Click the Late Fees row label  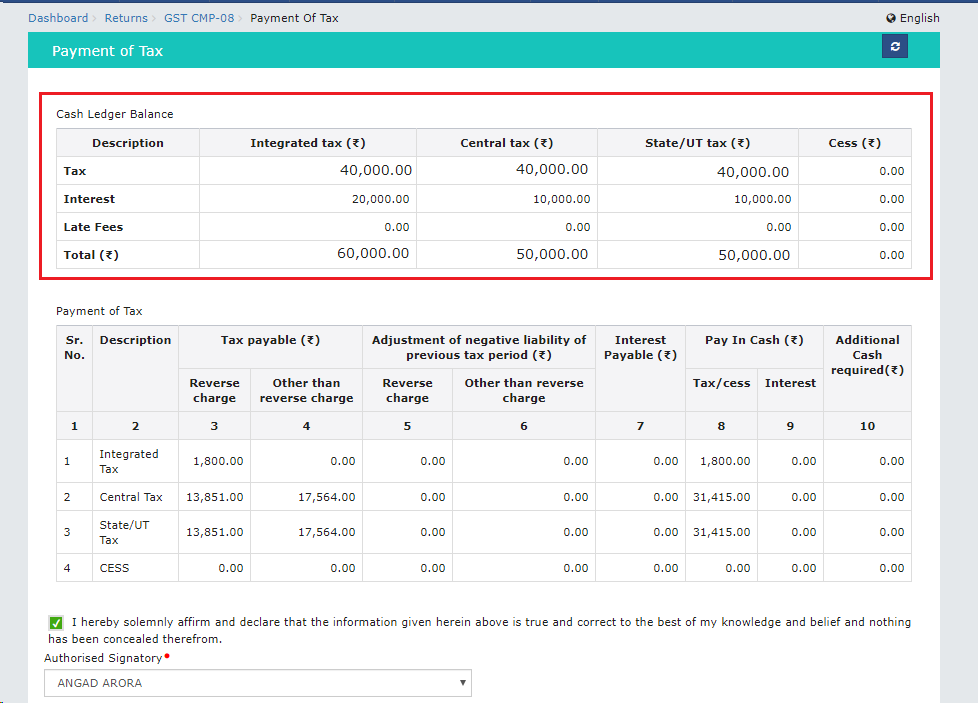(x=93, y=227)
